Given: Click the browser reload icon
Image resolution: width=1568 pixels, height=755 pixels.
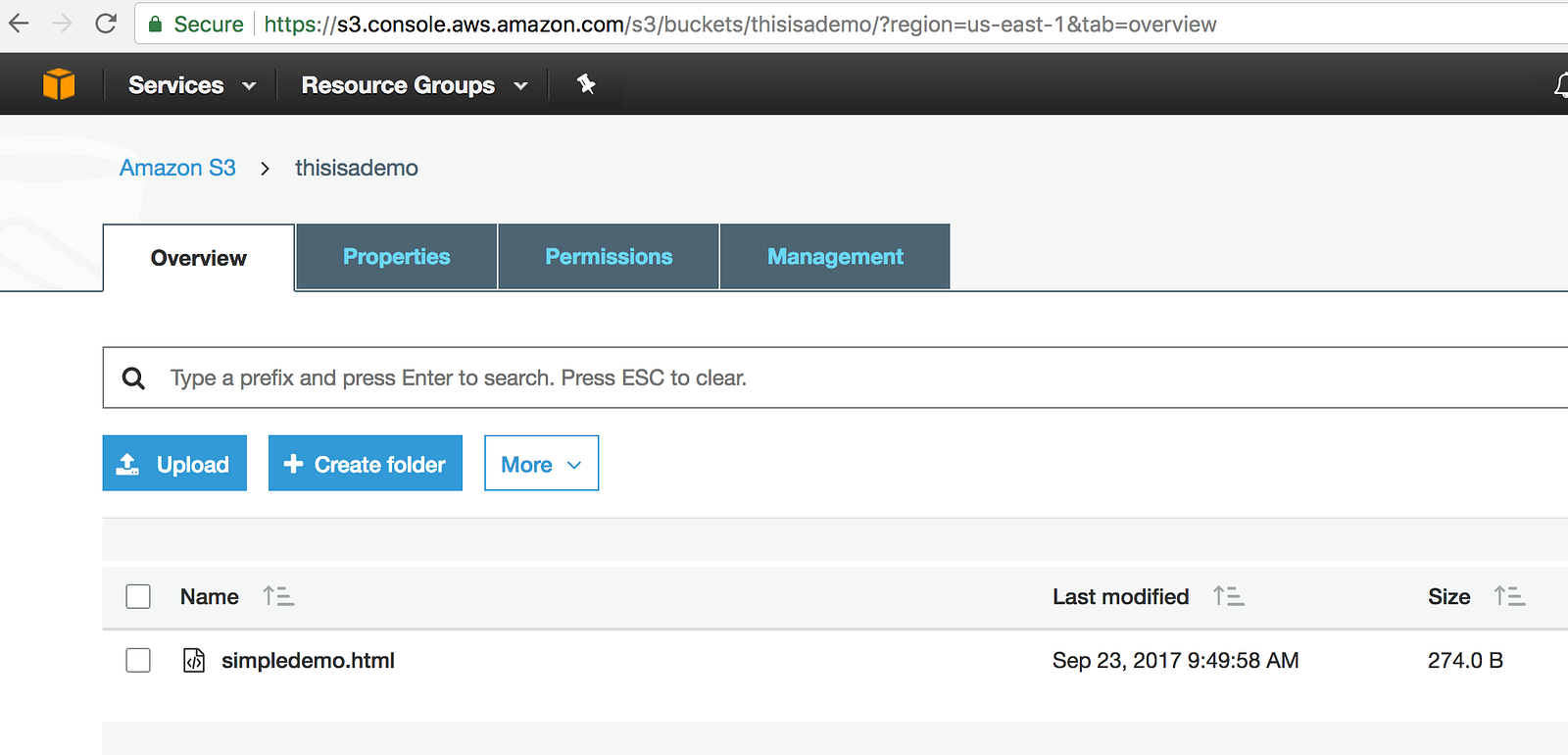Looking at the screenshot, I should 106,24.
